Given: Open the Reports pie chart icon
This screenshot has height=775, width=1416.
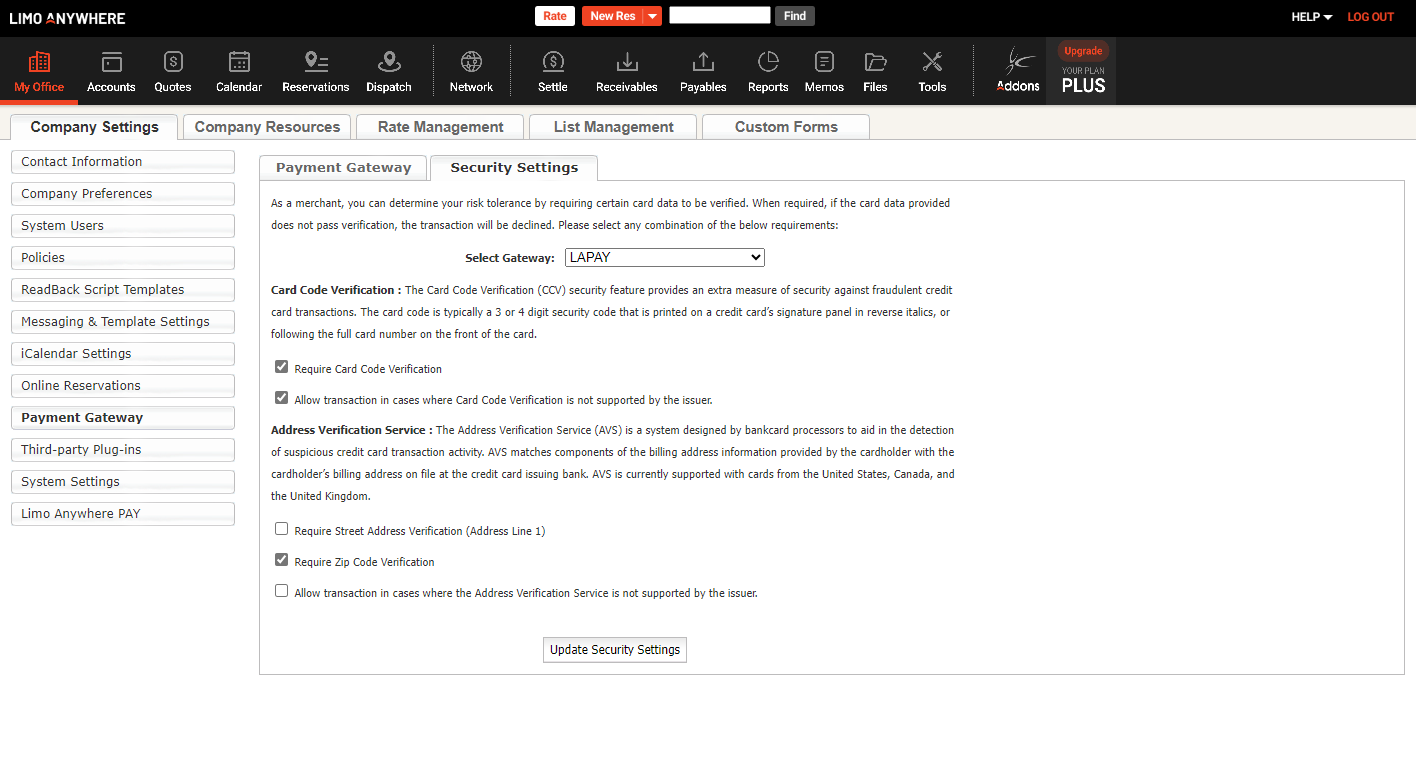Looking at the screenshot, I should (x=768, y=63).
